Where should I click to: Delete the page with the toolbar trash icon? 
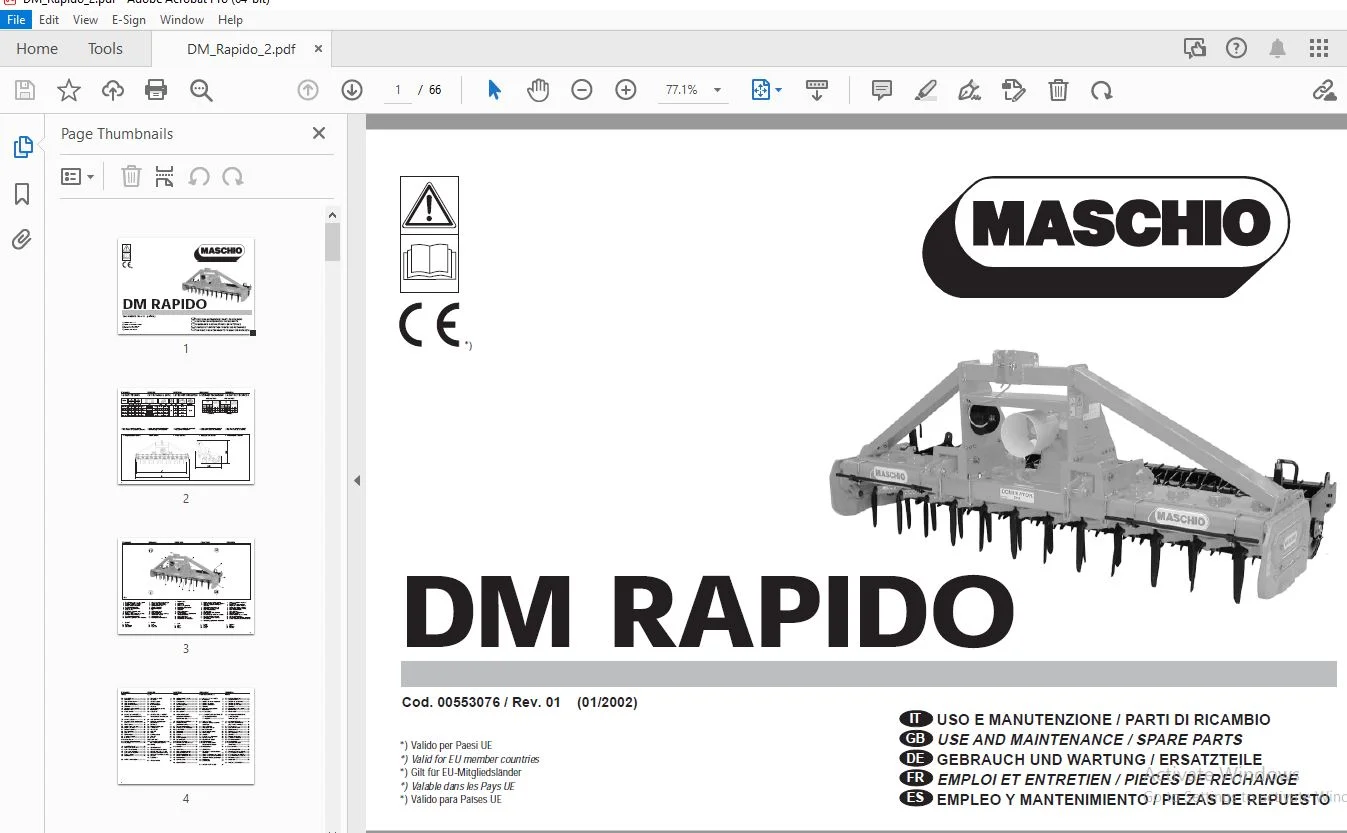[1058, 91]
